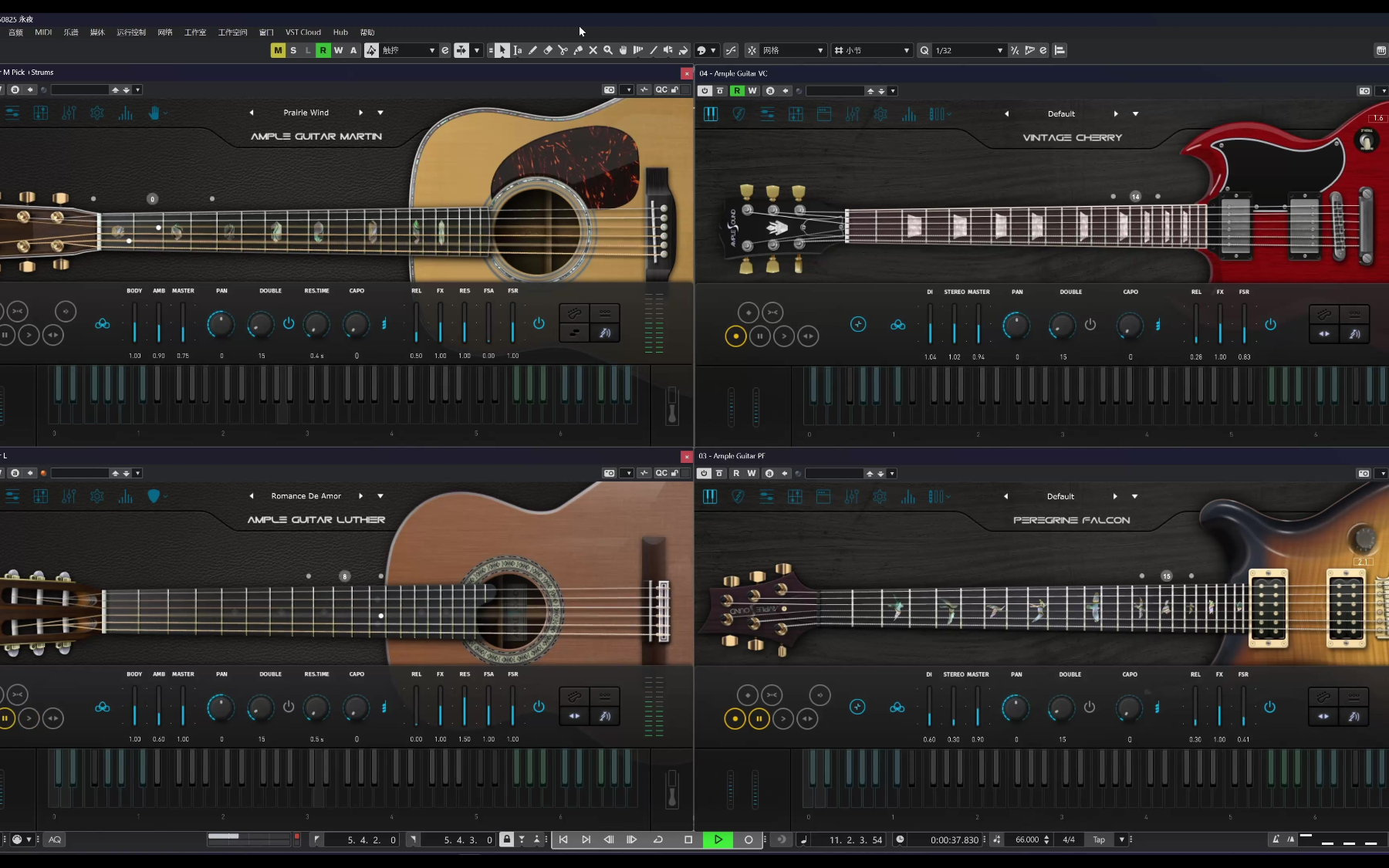Toggle Read automation in Ample Guitar VC window
The image size is (1389, 868).
coord(737,91)
